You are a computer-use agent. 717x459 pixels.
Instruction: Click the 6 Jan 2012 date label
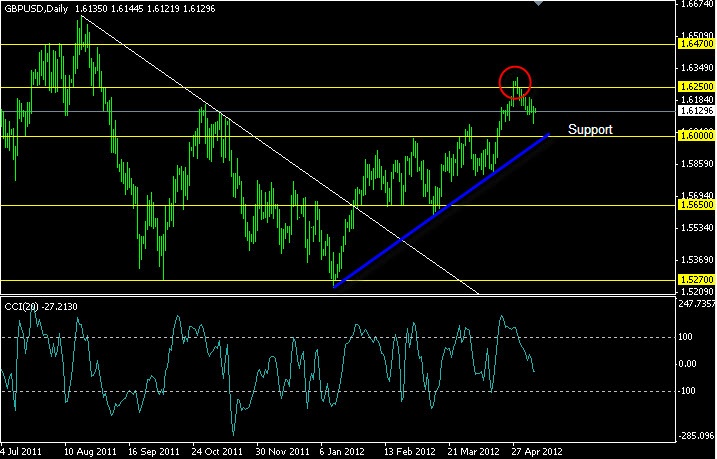click(342, 451)
